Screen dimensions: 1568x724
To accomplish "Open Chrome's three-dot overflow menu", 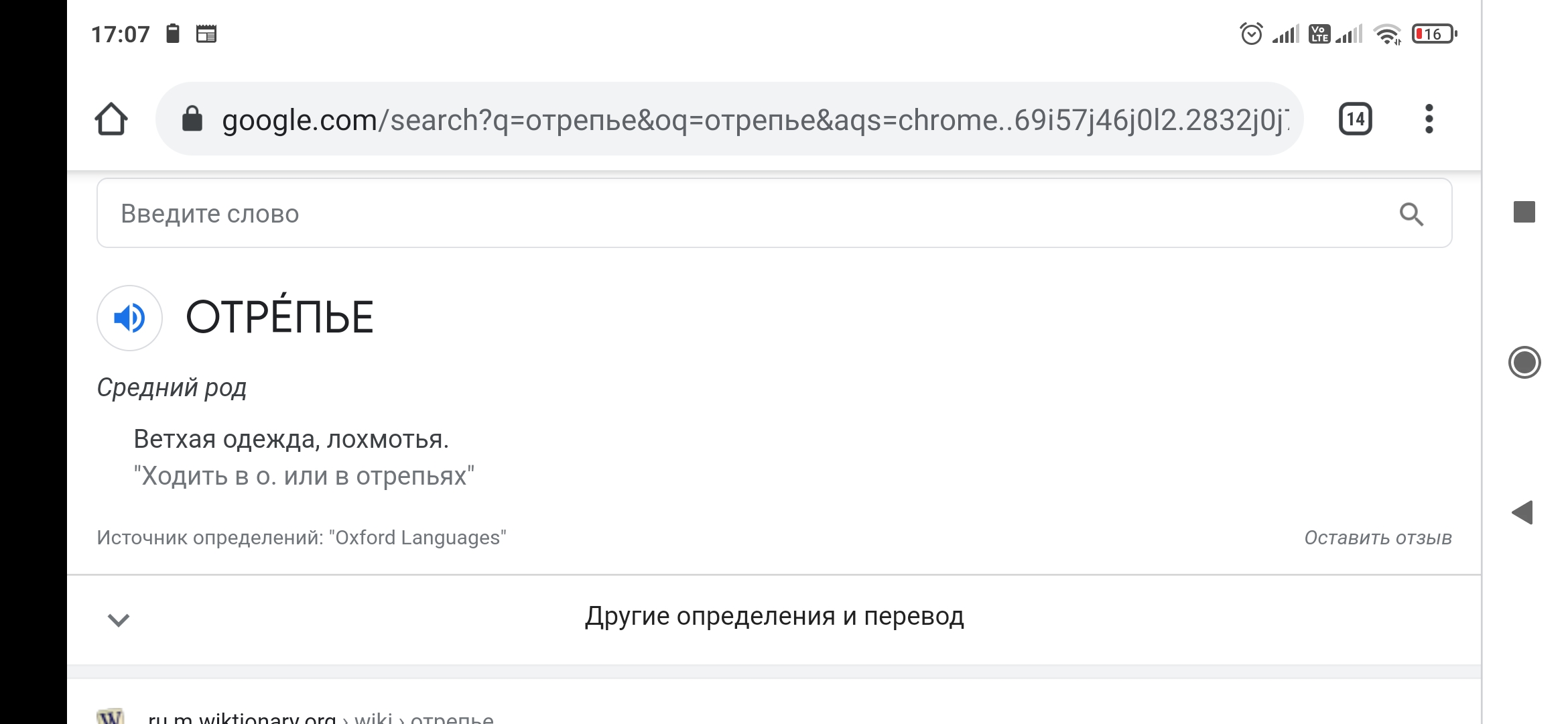I will point(1429,119).
